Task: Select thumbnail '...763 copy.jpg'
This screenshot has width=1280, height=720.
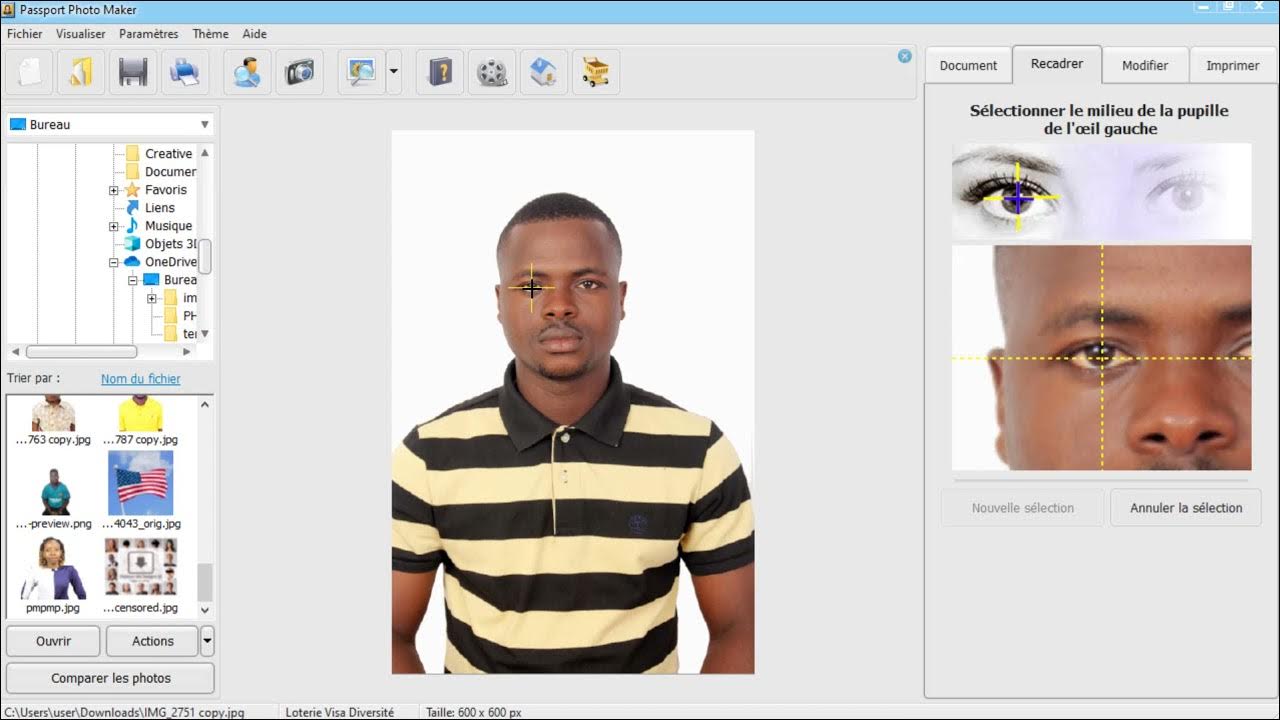Action: click(54, 421)
